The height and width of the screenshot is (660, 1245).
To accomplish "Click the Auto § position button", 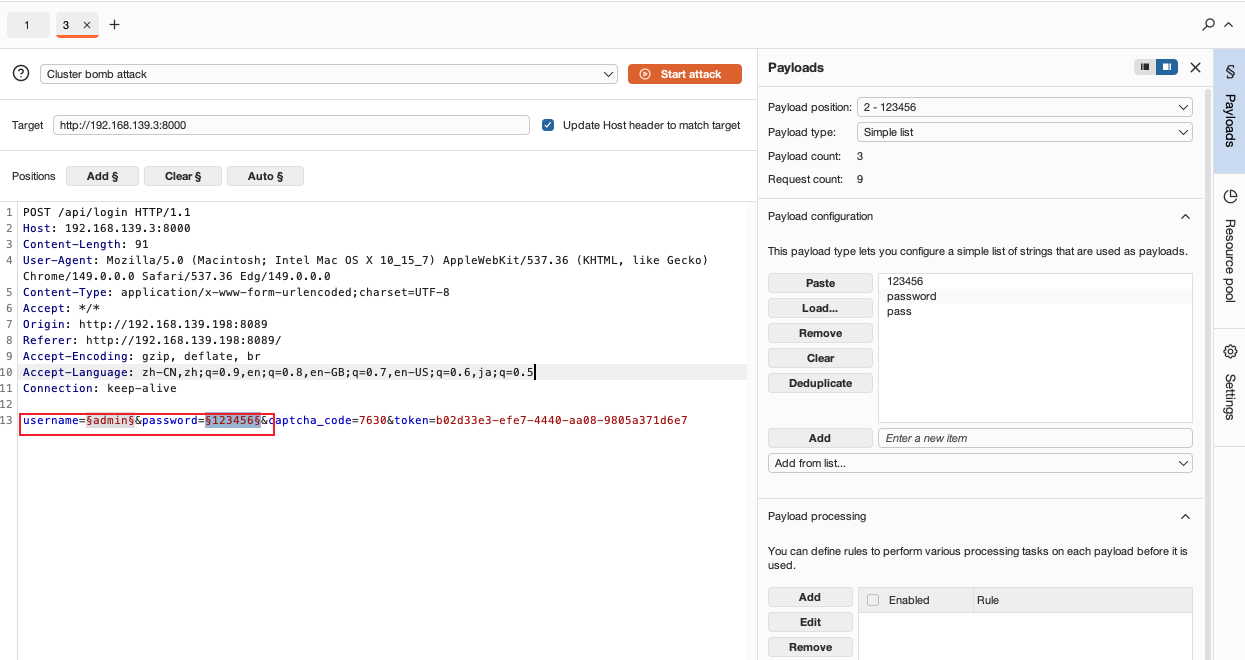I will 265,176.
